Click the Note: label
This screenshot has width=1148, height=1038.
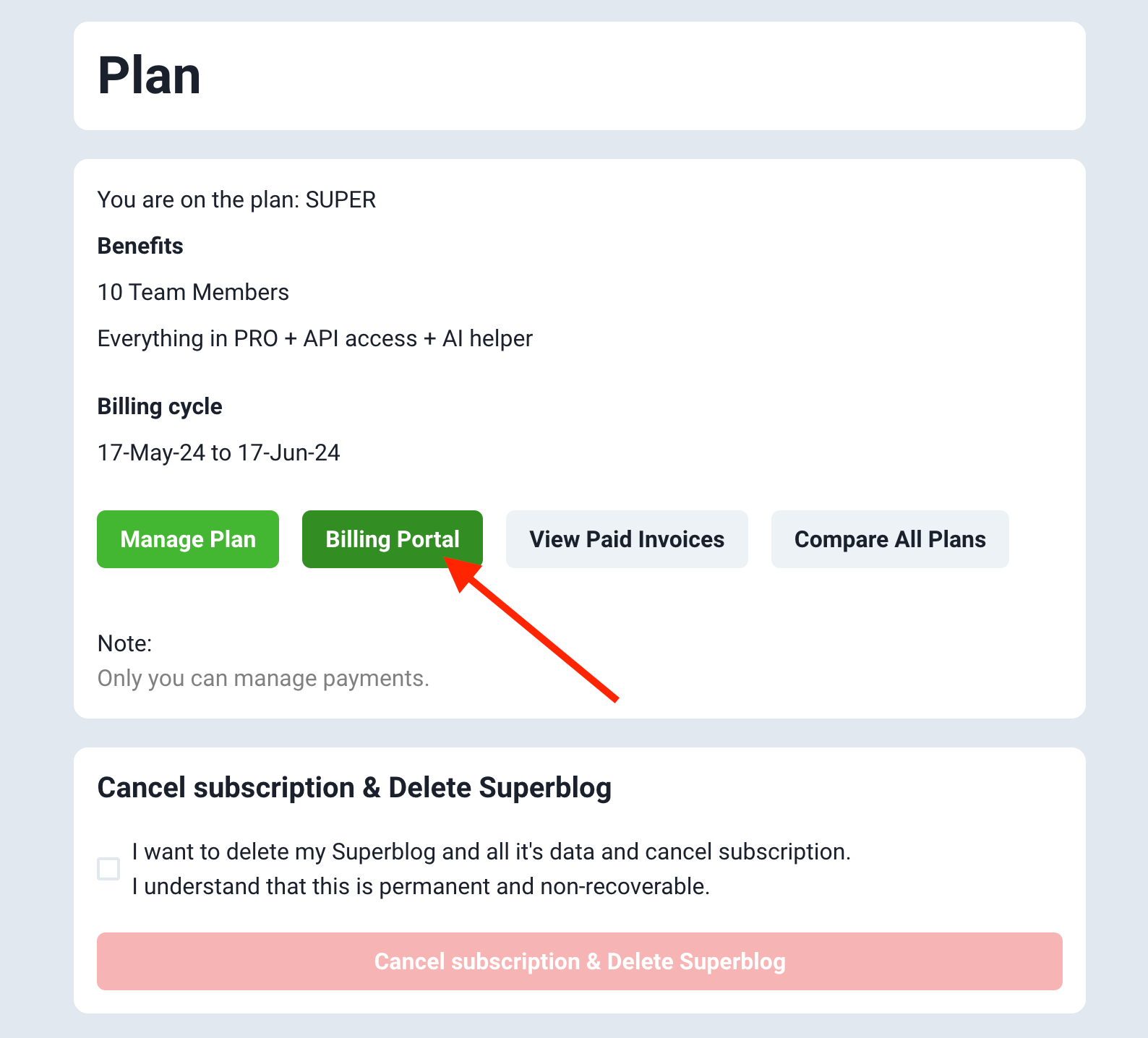coord(124,643)
